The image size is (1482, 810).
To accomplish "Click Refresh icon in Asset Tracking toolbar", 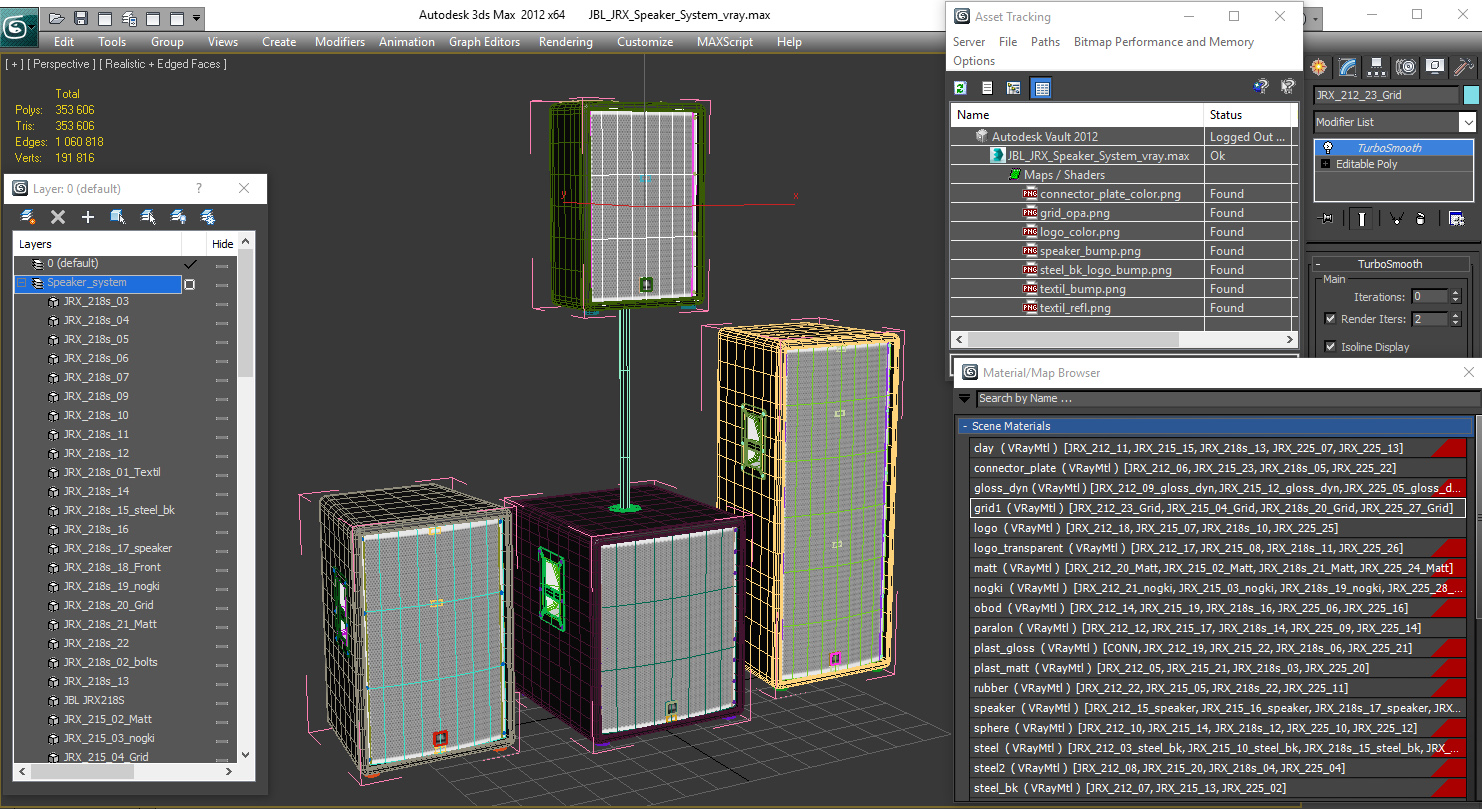I will (x=961, y=88).
